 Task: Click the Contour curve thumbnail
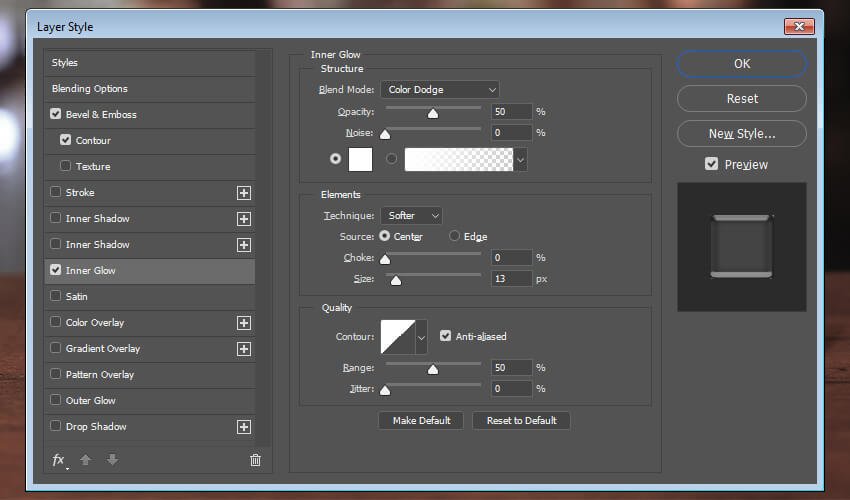(398, 337)
